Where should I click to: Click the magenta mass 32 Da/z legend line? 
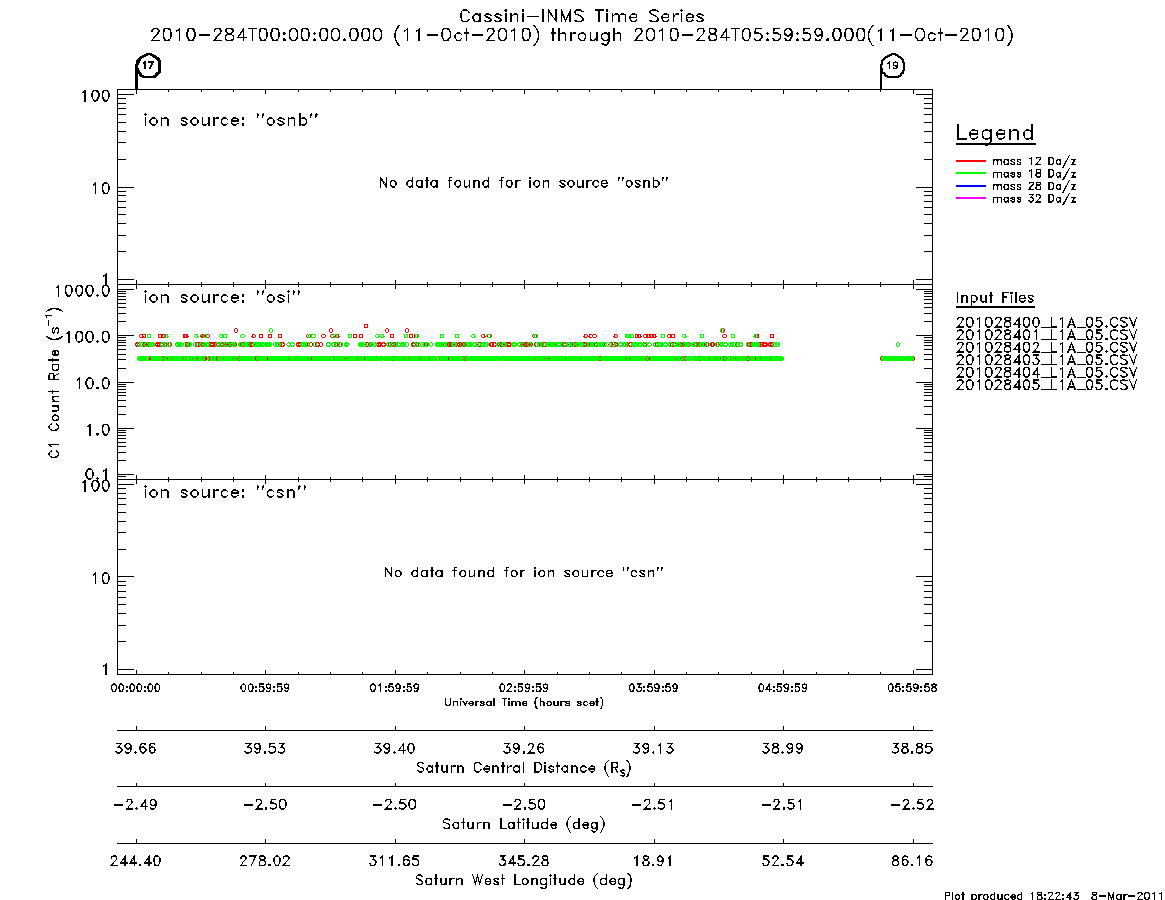click(x=970, y=199)
